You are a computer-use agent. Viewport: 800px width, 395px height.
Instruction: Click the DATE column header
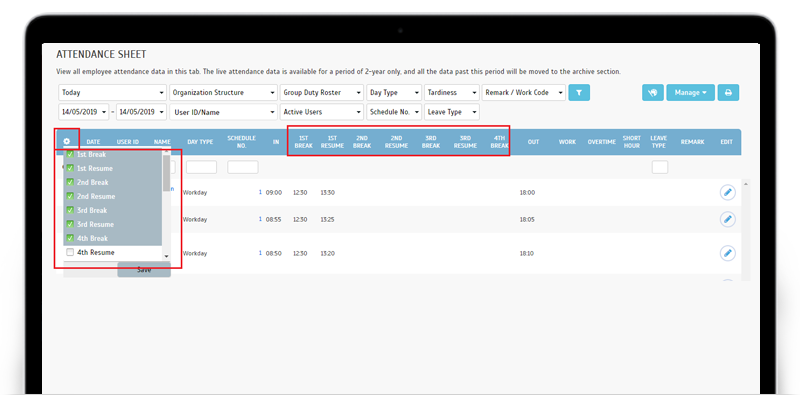93,142
